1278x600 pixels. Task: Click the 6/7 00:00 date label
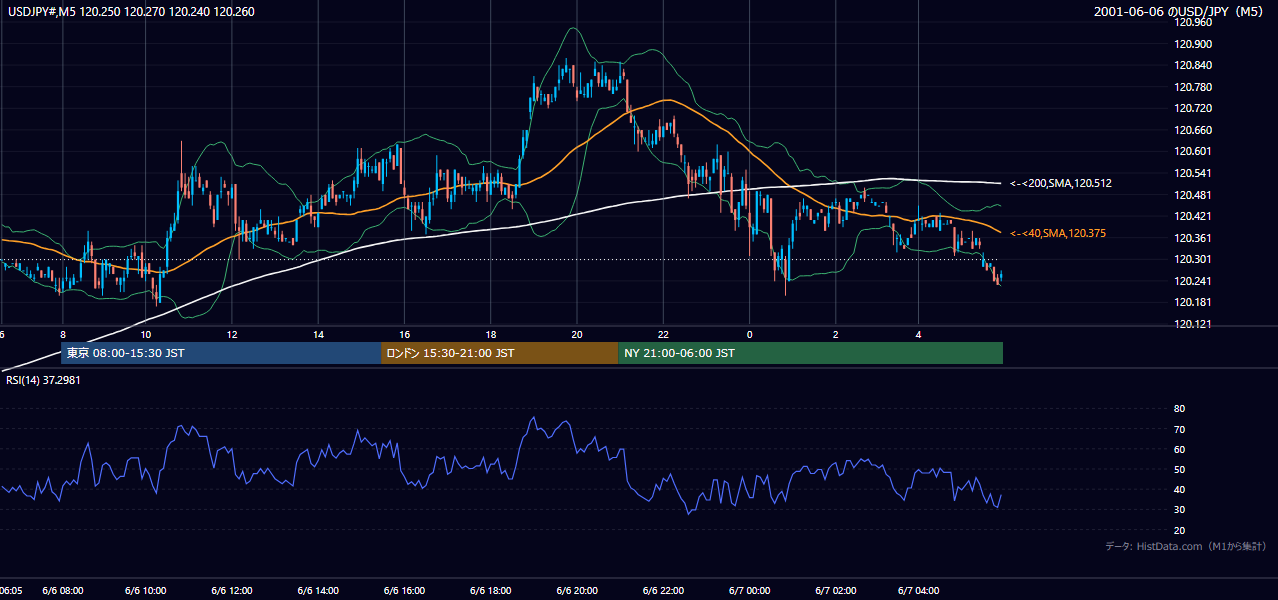point(749,591)
